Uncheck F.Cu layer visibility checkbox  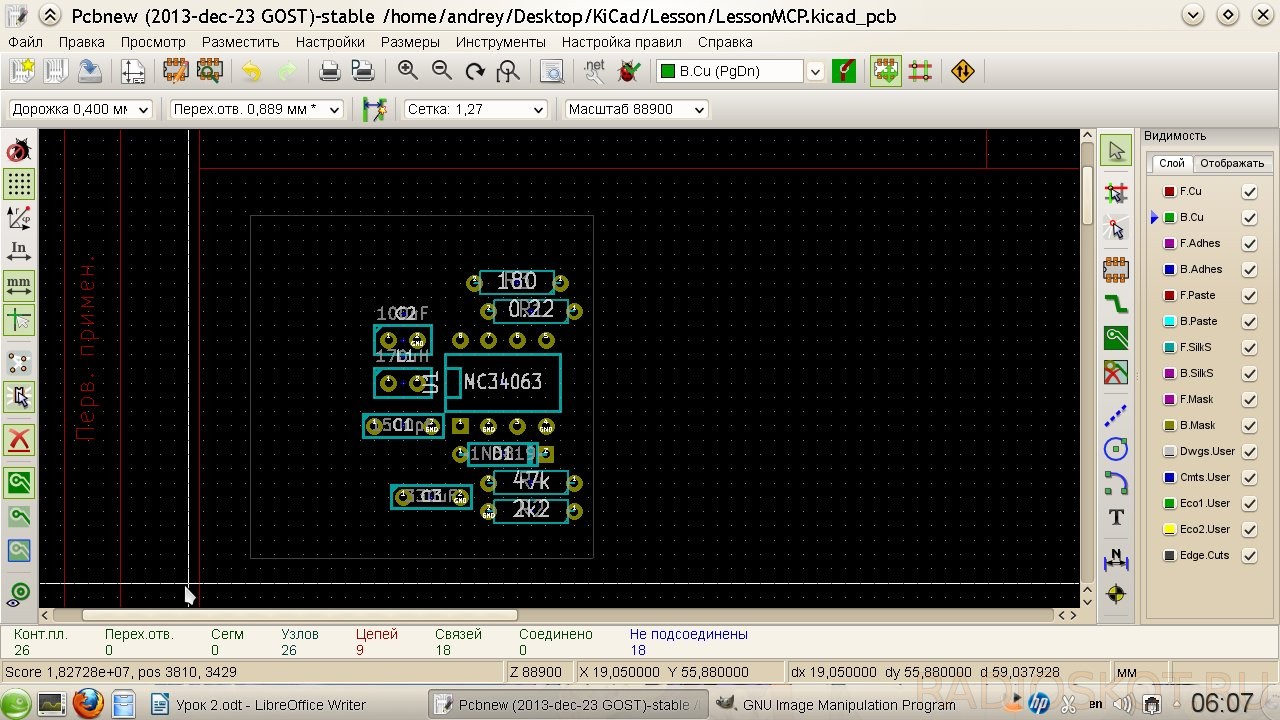pyautogui.click(x=1249, y=192)
